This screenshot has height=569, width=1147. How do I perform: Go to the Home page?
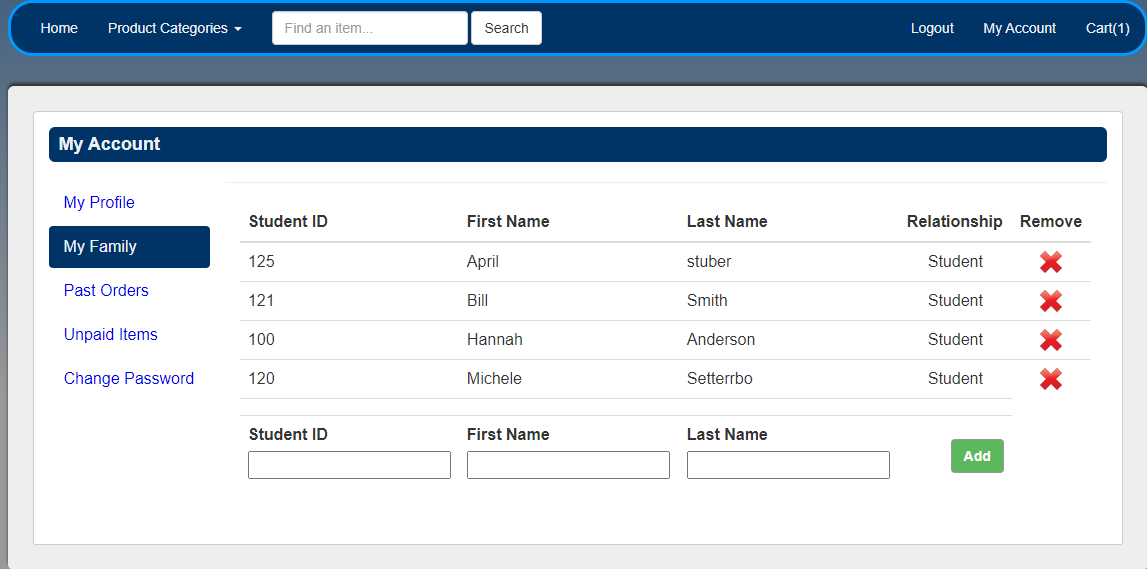click(59, 28)
